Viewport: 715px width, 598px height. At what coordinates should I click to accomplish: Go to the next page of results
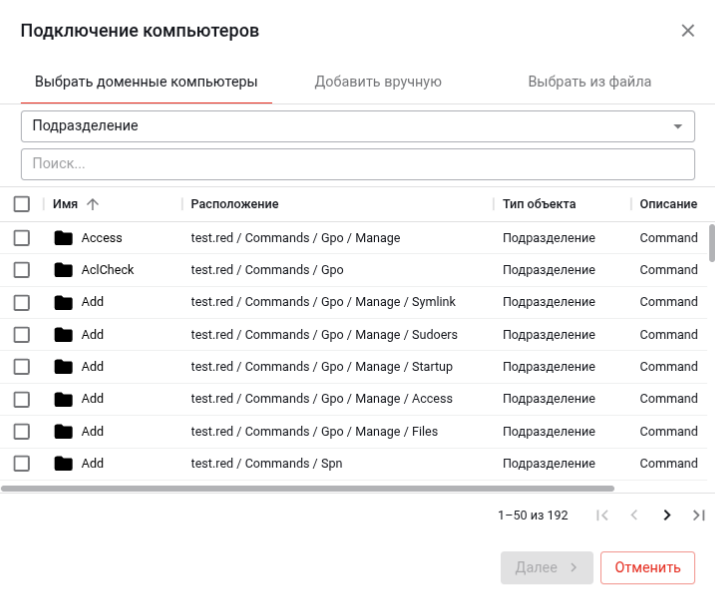[666, 515]
